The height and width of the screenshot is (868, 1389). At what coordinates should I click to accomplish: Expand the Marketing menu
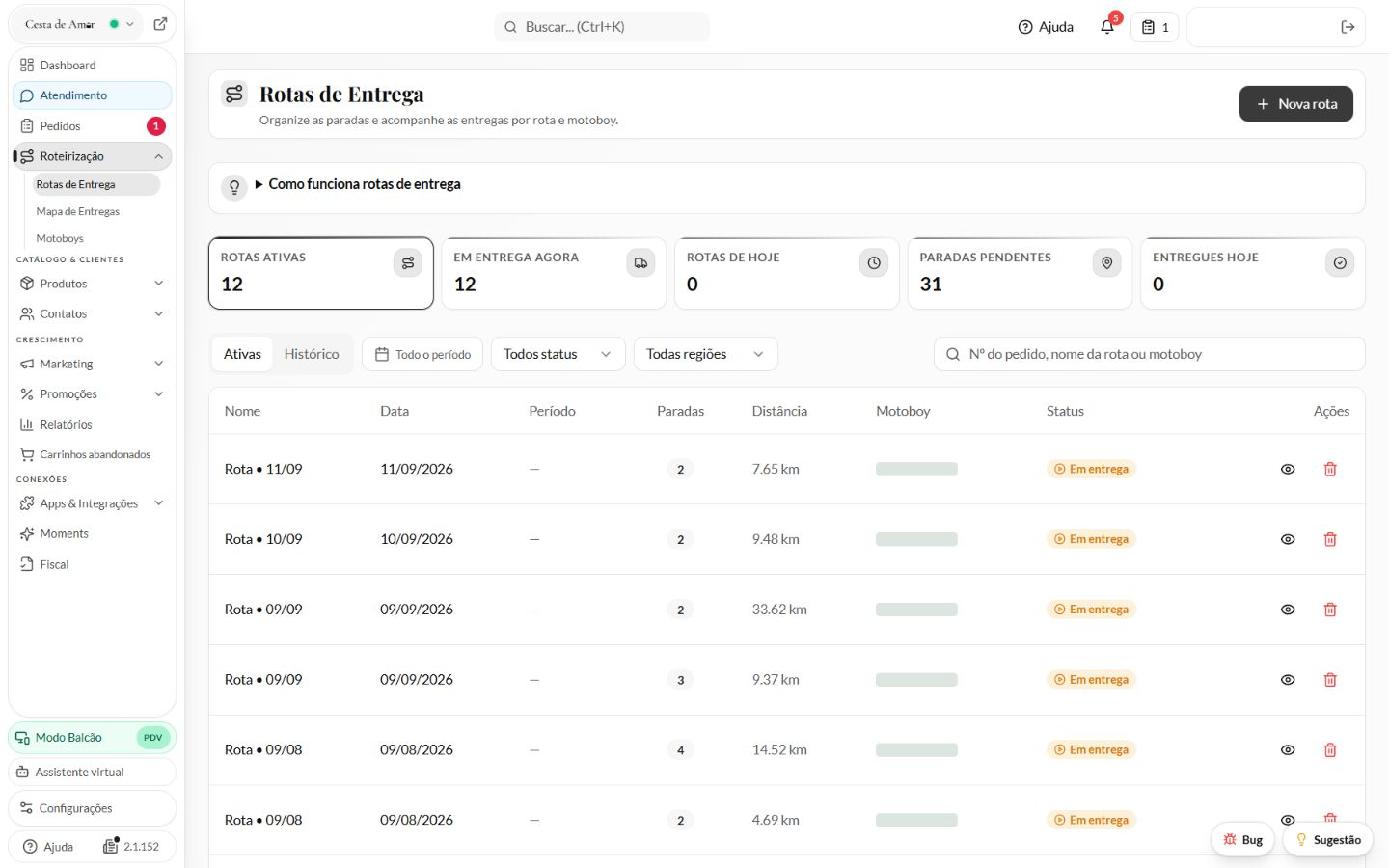(92, 364)
